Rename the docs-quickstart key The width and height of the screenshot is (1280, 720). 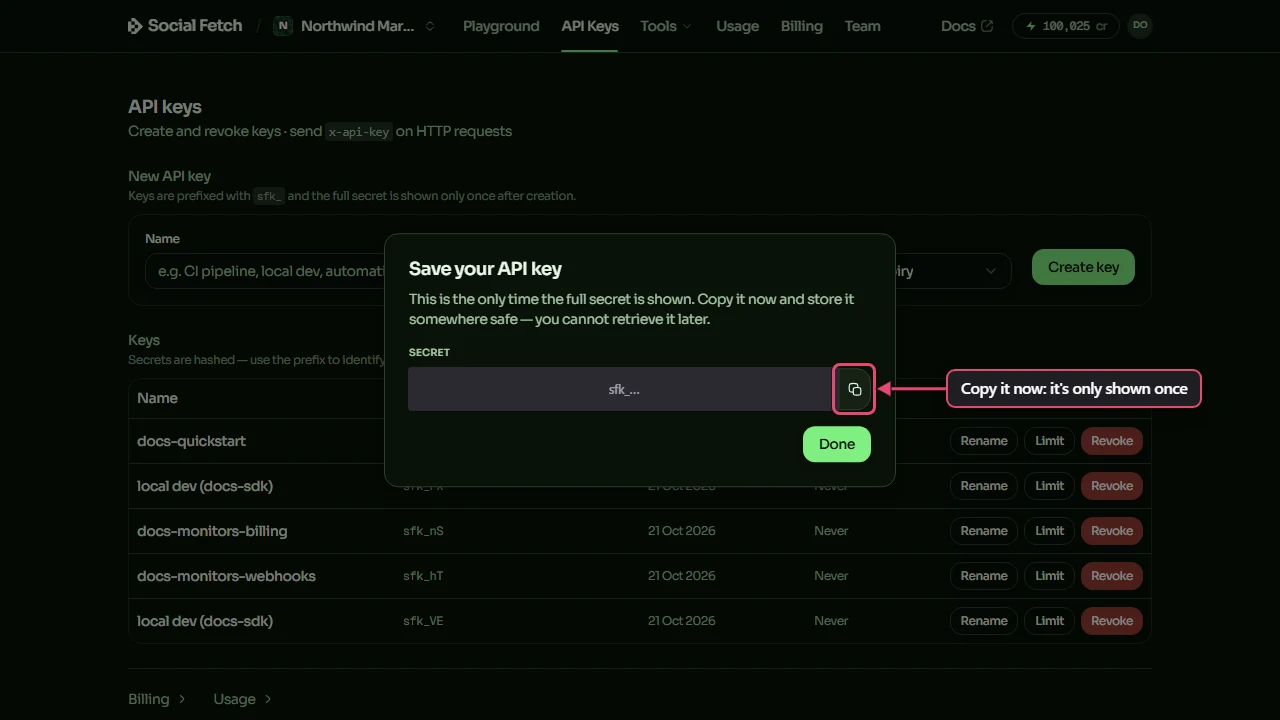click(x=984, y=441)
